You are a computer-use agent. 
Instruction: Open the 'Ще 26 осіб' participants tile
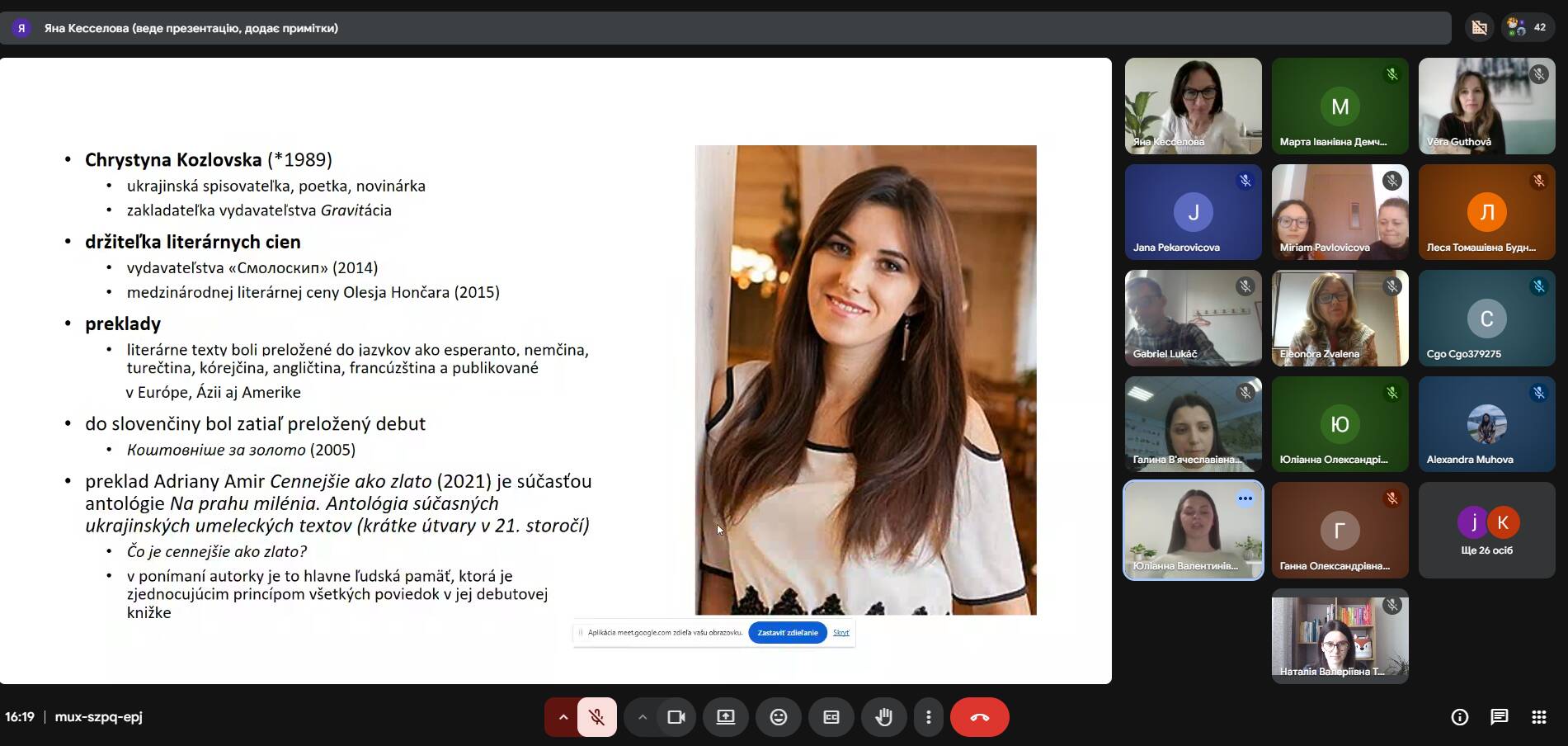pyautogui.click(x=1486, y=531)
